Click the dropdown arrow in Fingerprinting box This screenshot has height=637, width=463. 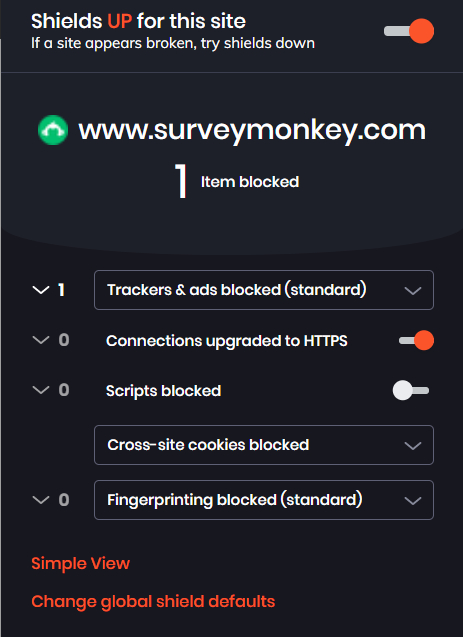(413, 501)
